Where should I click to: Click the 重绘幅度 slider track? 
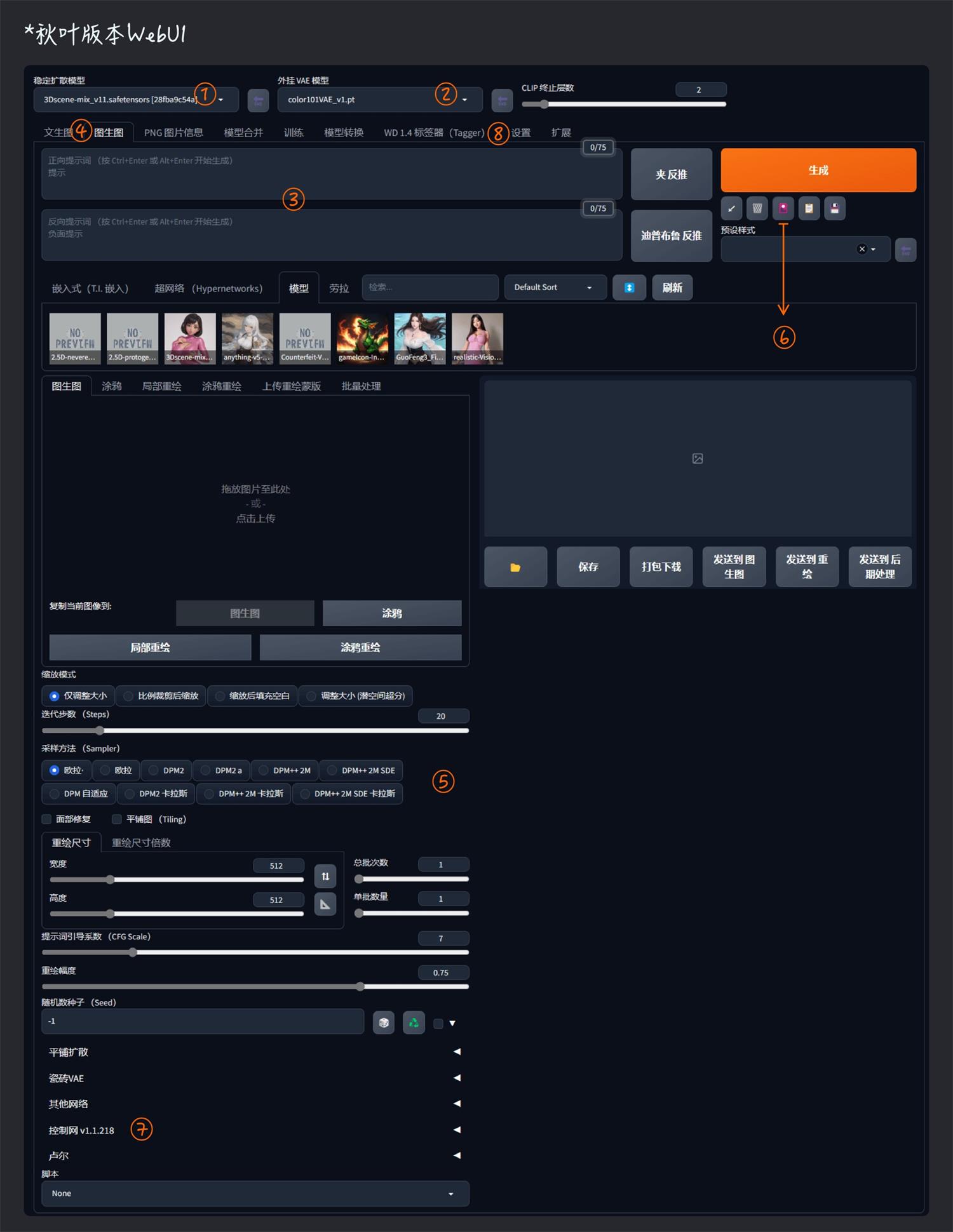254,987
